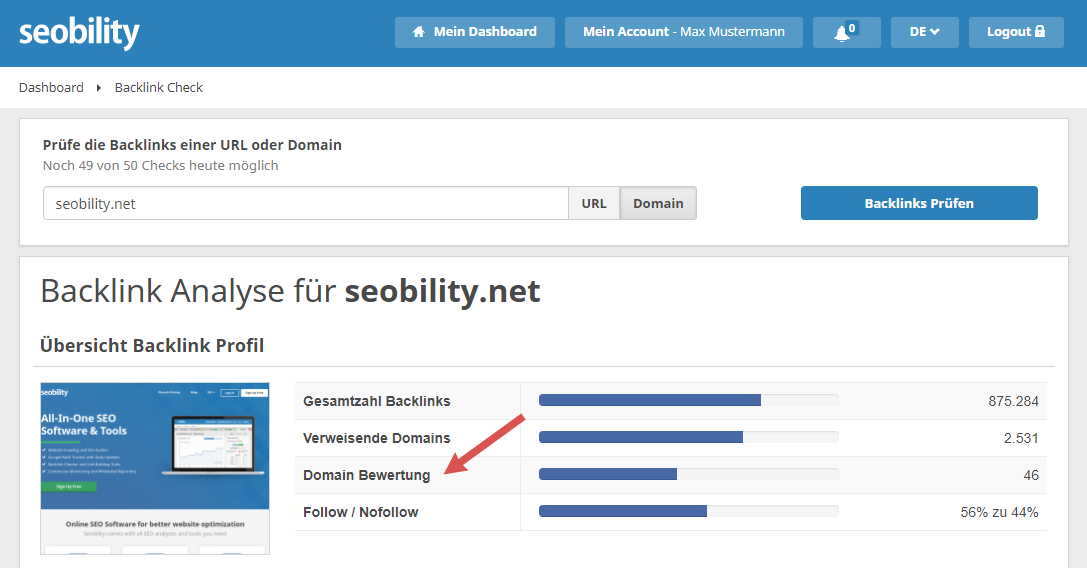Click the breadcrumb separator arrow icon
Image resolution: width=1087 pixels, height=568 pixels.
pos(98,87)
